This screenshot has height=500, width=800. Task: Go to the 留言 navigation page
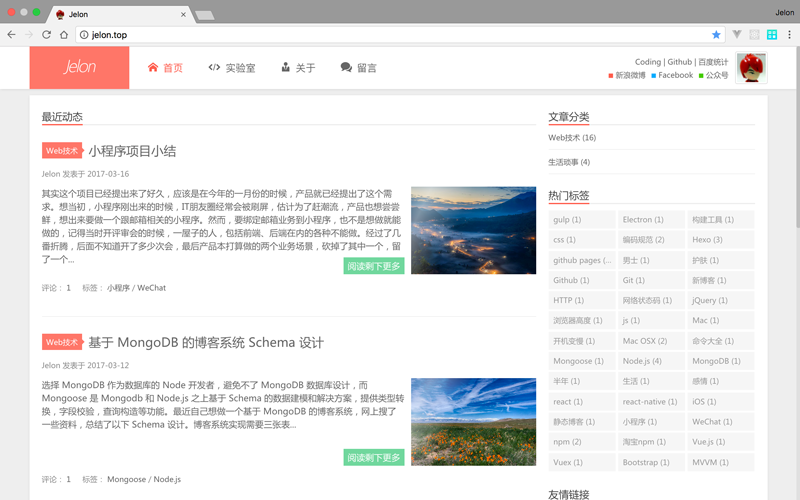[358, 68]
